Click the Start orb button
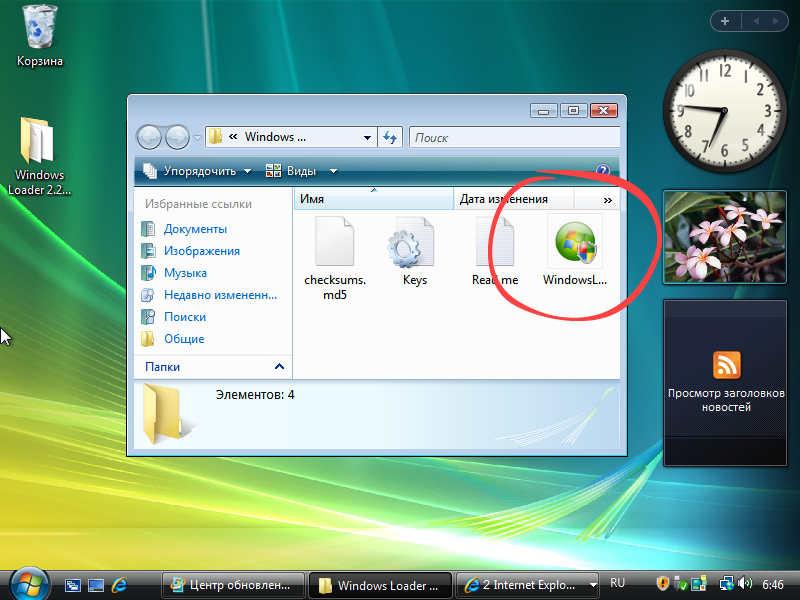800x600 pixels. (x=30, y=585)
